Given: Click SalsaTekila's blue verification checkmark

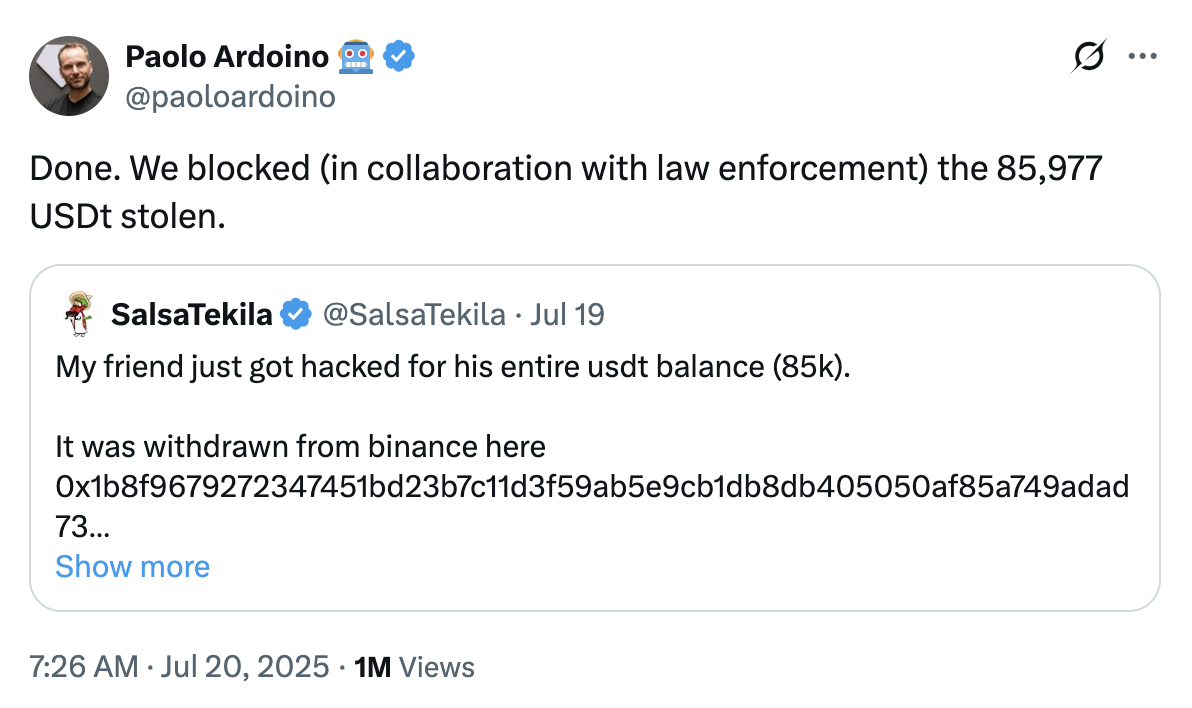Looking at the screenshot, I should click(x=297, y=313).
